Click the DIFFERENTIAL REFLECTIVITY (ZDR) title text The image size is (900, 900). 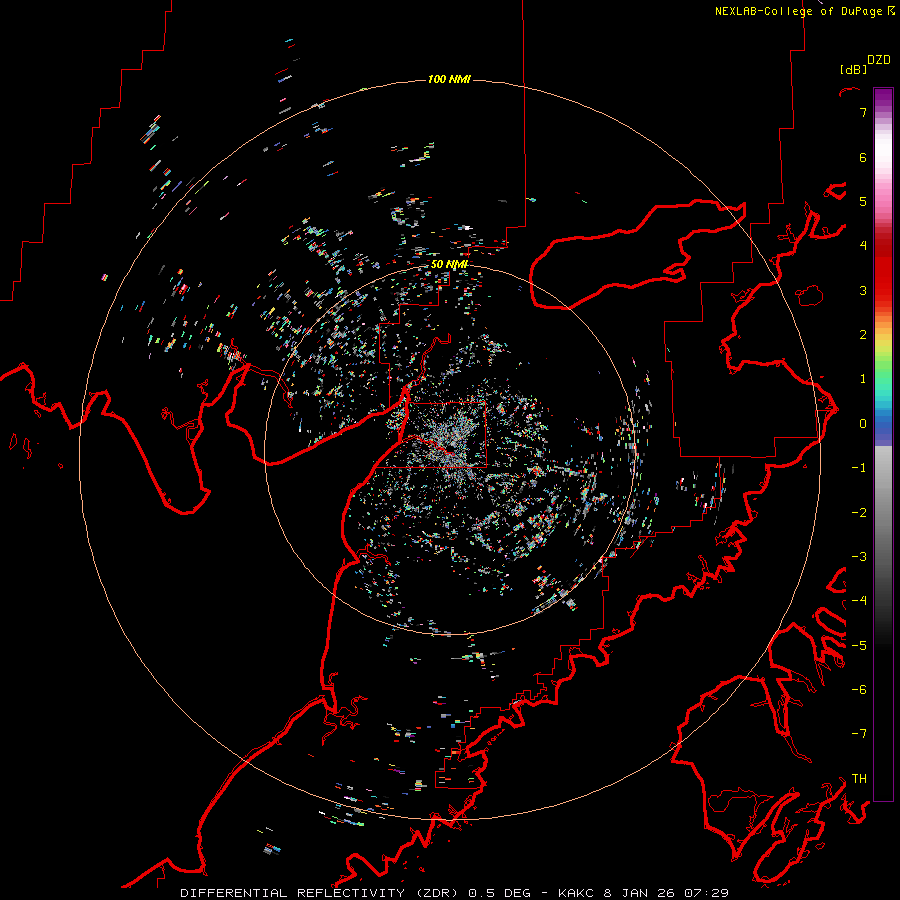[x=320, y=893]
